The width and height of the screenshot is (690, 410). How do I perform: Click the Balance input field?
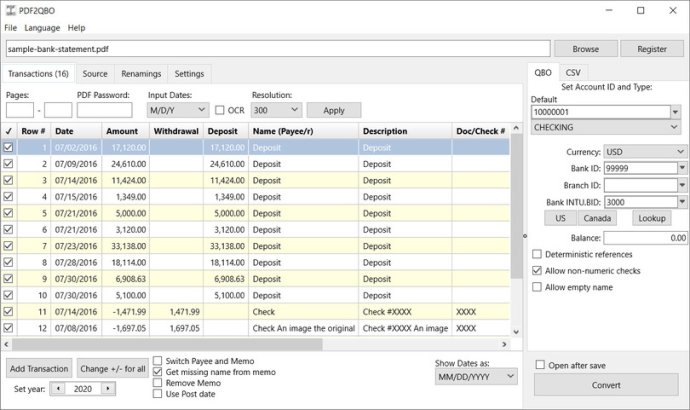click(x=645, y=238)
